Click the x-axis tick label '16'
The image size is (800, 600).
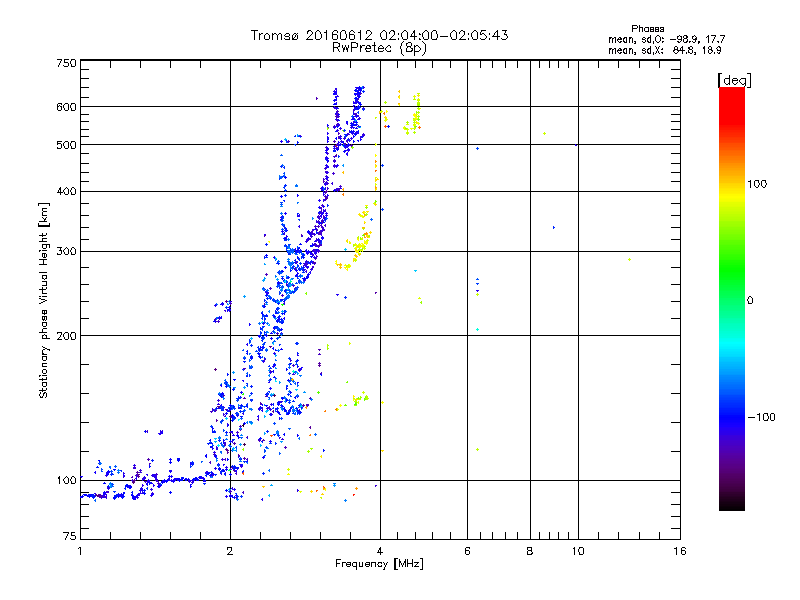pos(680,551)
